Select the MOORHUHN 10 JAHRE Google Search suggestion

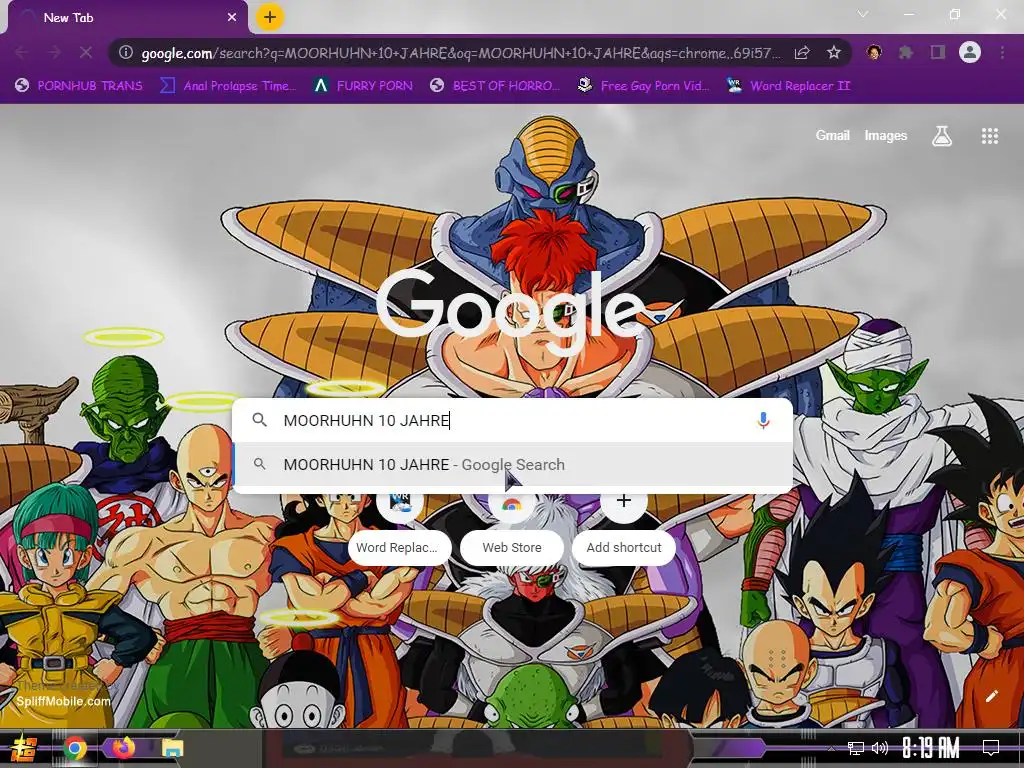point(513,465)
